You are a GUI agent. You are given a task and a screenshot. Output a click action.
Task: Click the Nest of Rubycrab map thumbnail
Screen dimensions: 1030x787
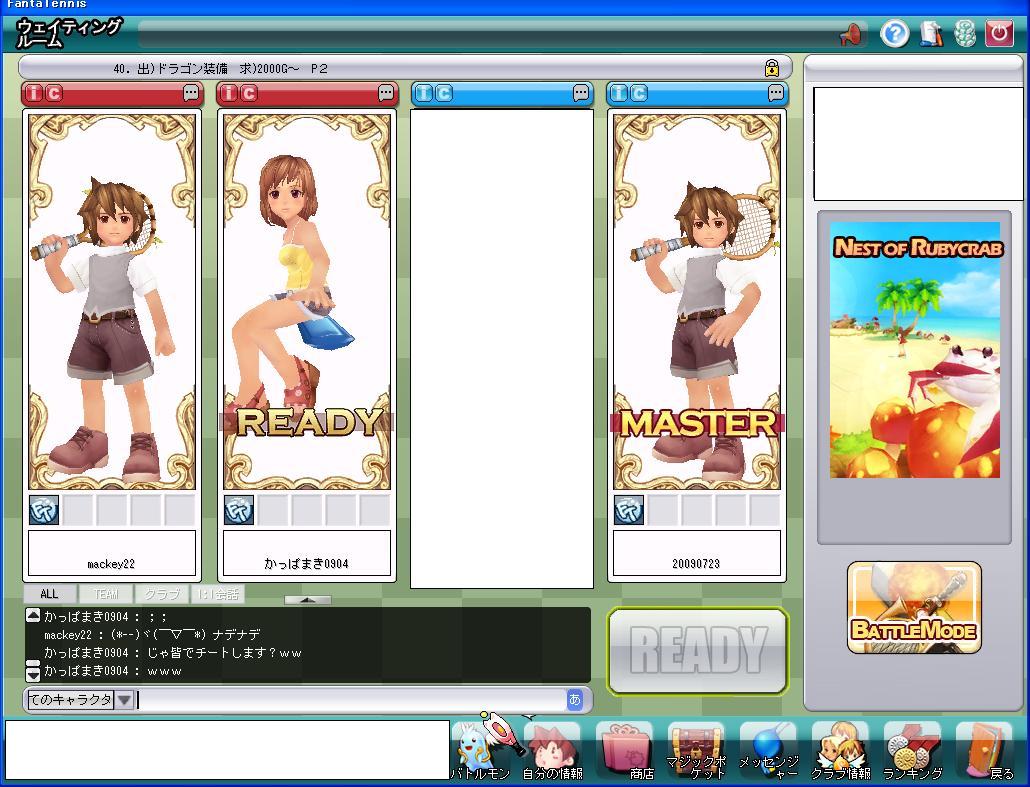point(914,350)
